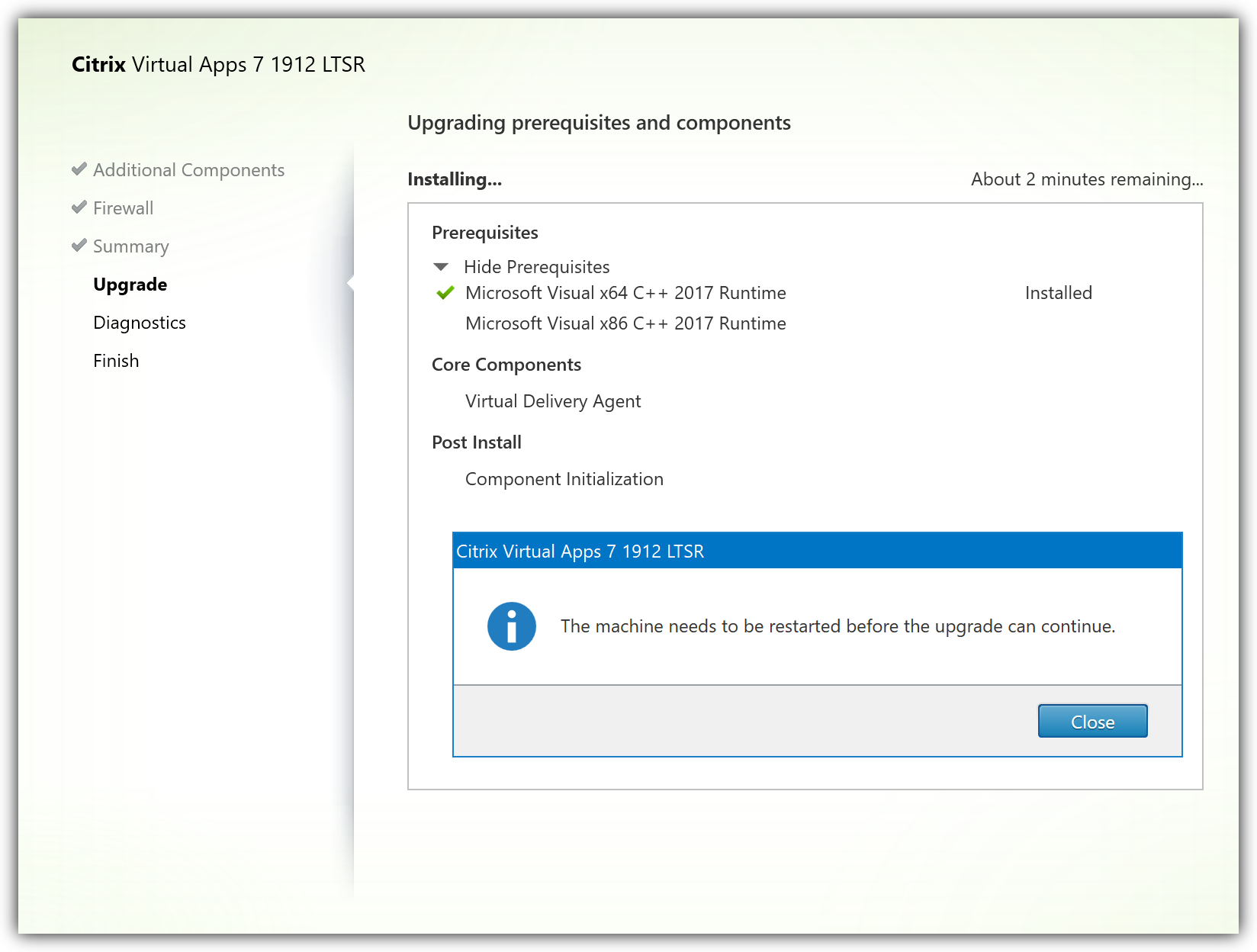Click the Component Initialization item
The width and height of the screenshot is (1257, 952).
pyautogui.click(x=564, y=479)
